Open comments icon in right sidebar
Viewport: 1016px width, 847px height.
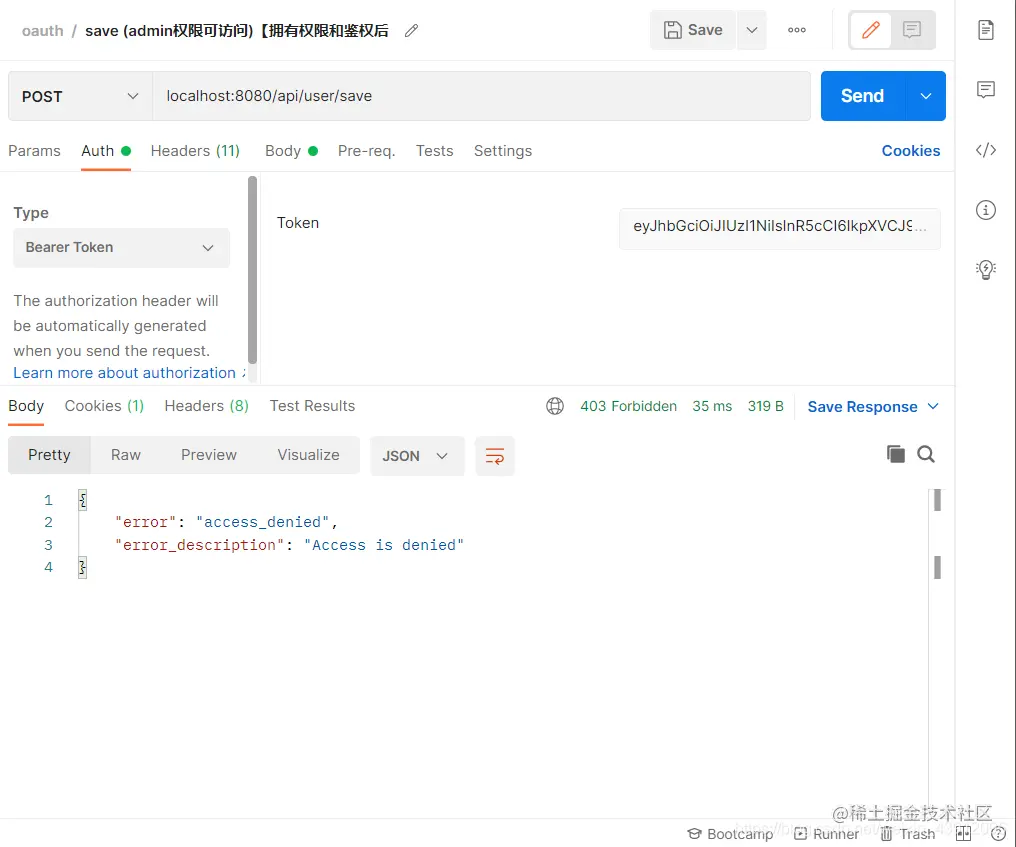pos(986,89)
